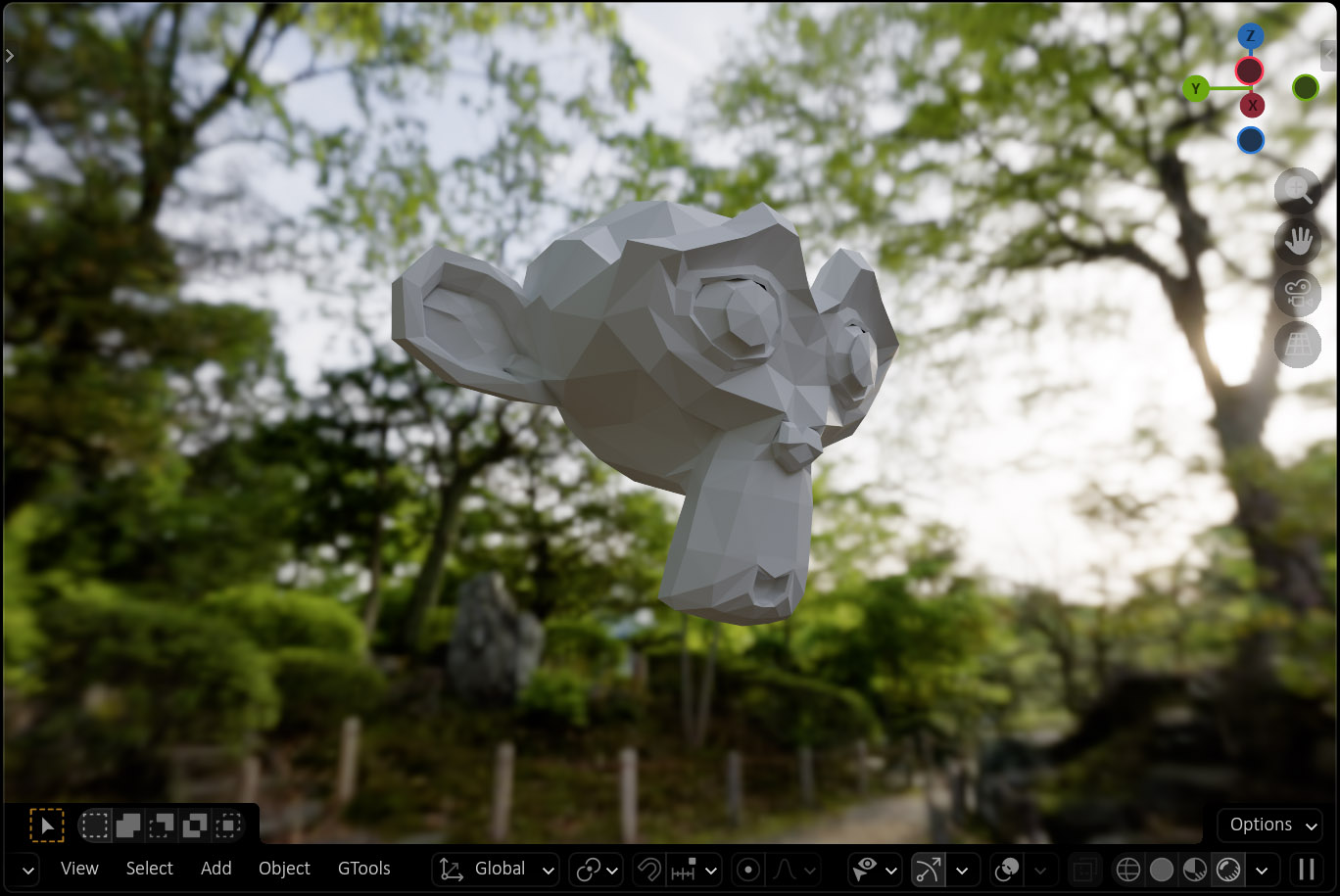This screenshot has width=1340, height=896.
Task: Click the negative Y axis gizmo circle
Action: [1306, 88]
